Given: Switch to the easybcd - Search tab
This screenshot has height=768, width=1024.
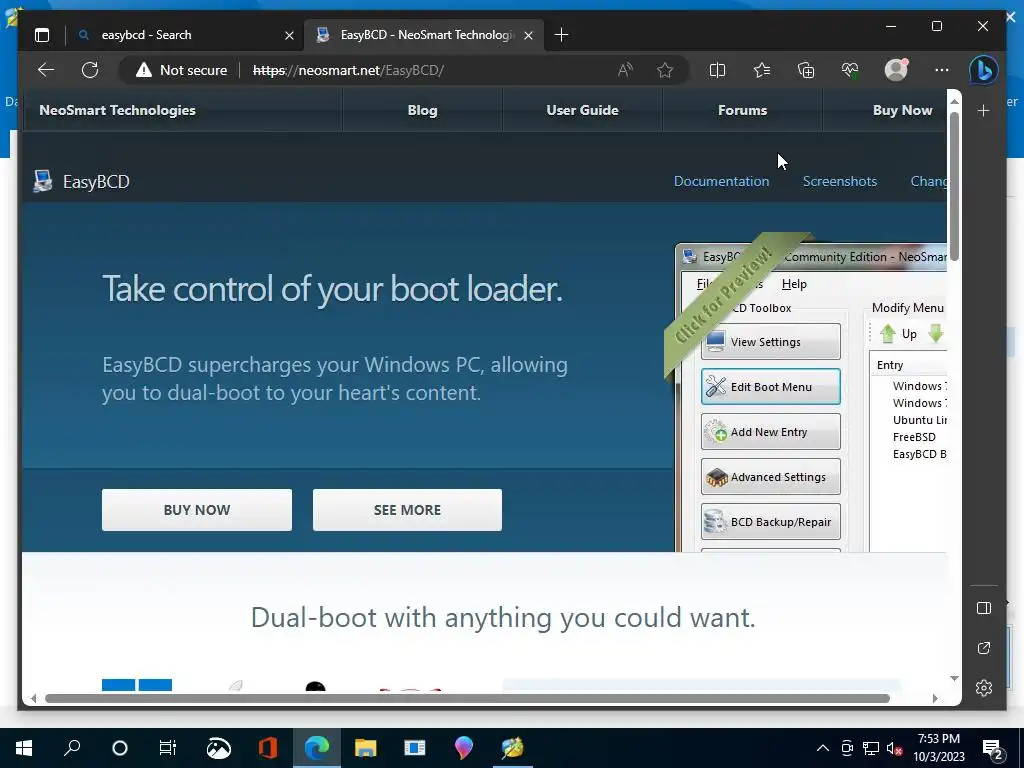Looking at the screenshot, I should 185,35.
